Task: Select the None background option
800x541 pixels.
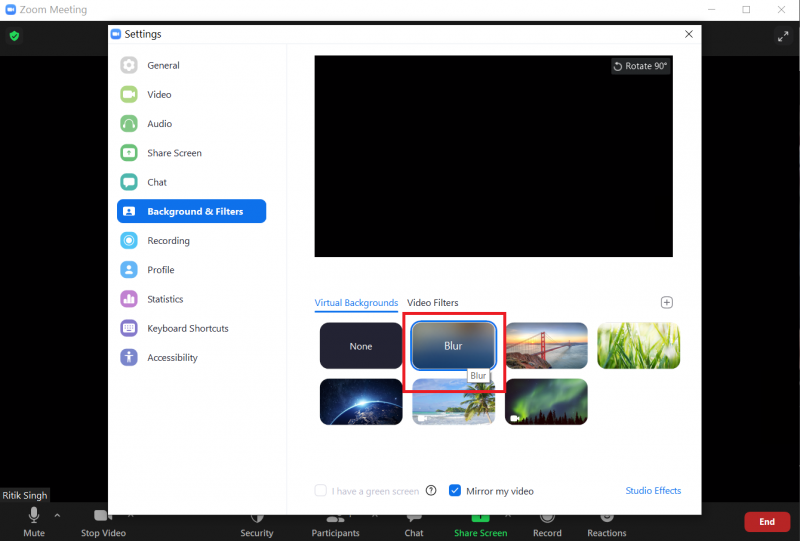Action: click(361, 346)
